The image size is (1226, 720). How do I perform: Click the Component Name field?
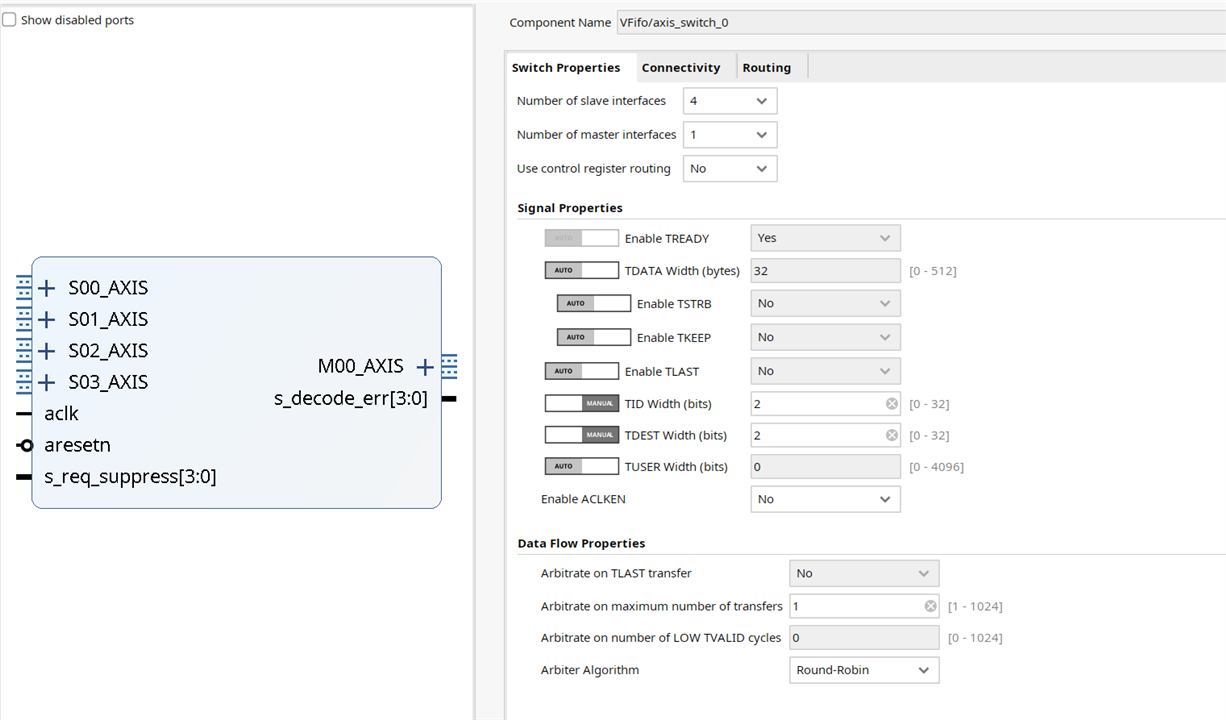click(920, 22)
